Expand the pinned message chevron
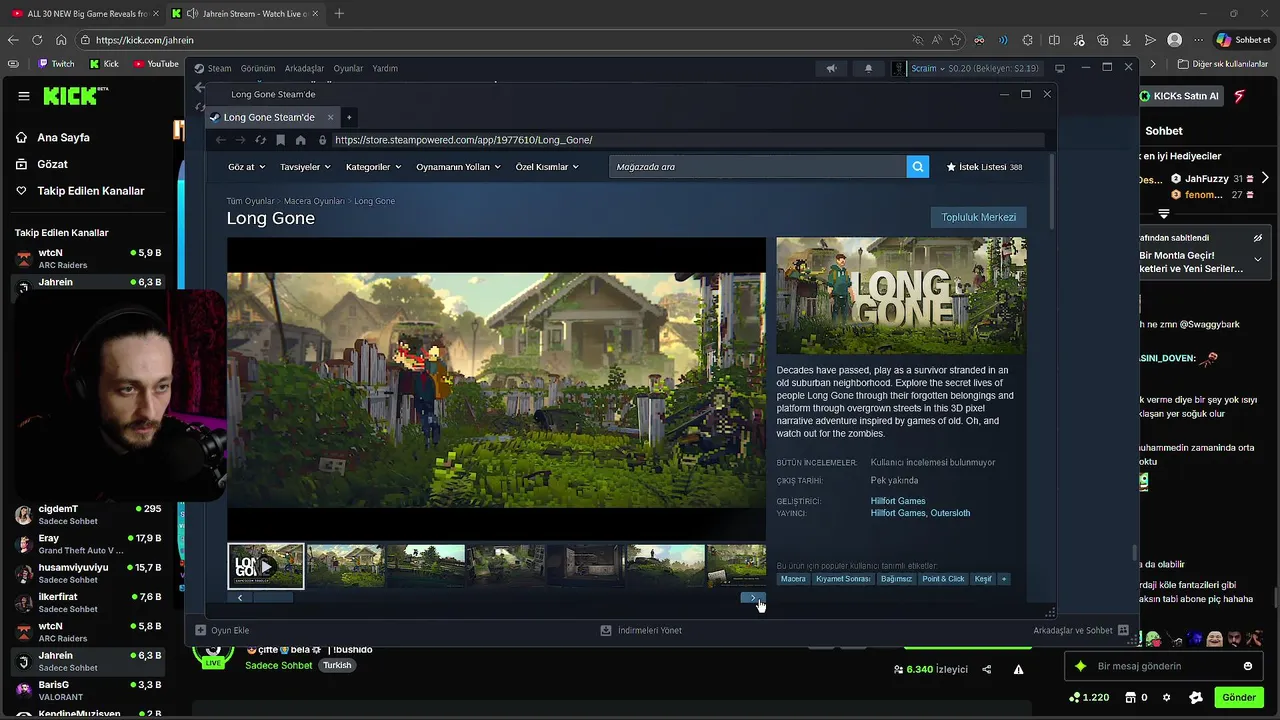The width and height of the screenshot is (1280, 720). [x=1258, y=259]
